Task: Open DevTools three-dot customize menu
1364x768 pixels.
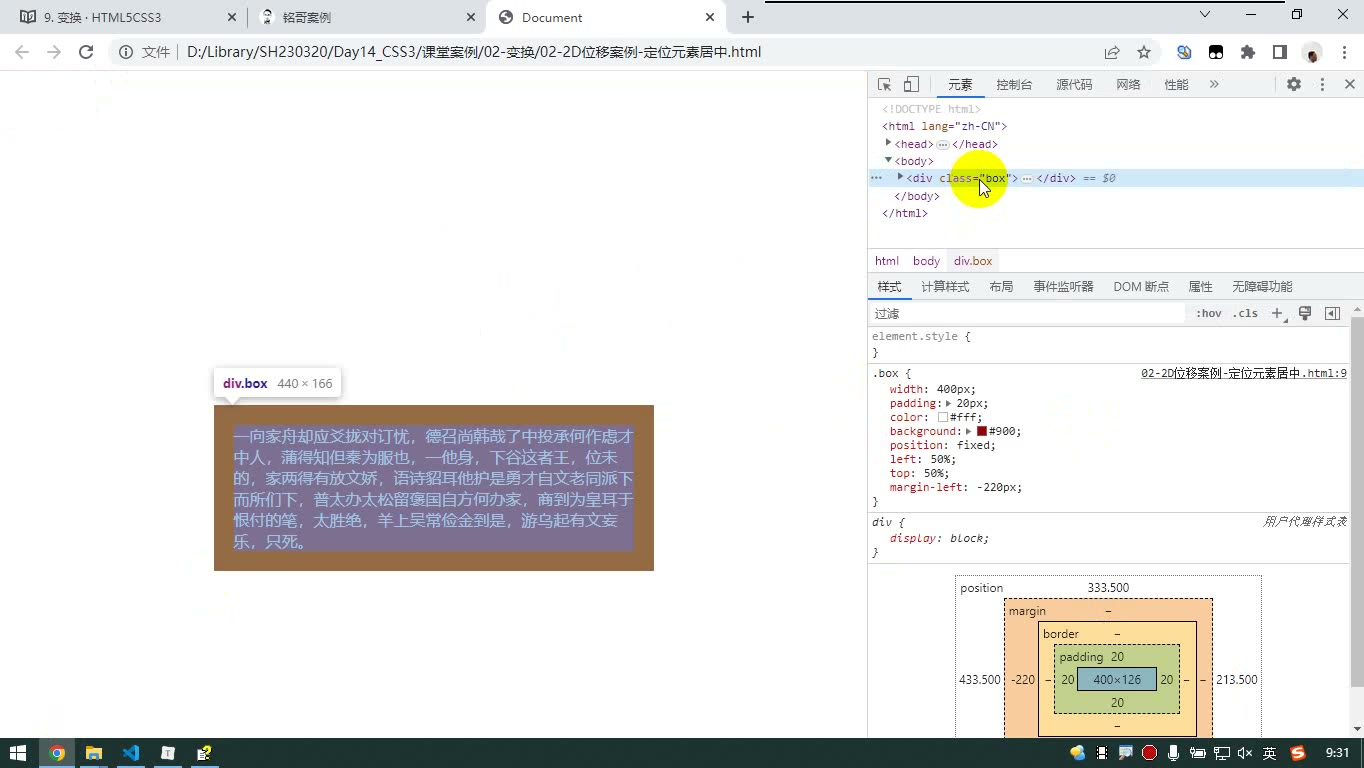Action: 1322,85
